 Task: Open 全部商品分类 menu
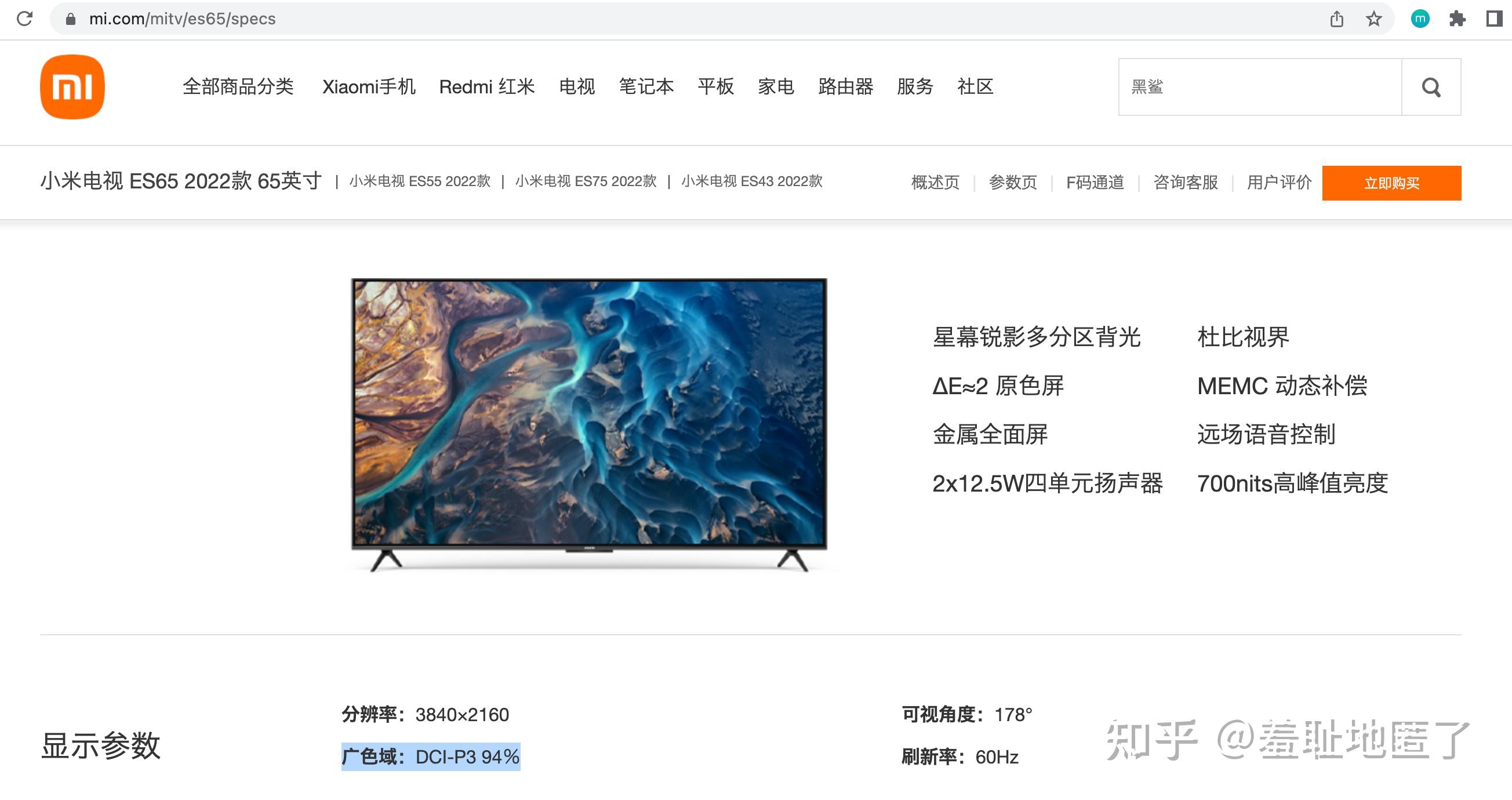click(x=238, y=87)
